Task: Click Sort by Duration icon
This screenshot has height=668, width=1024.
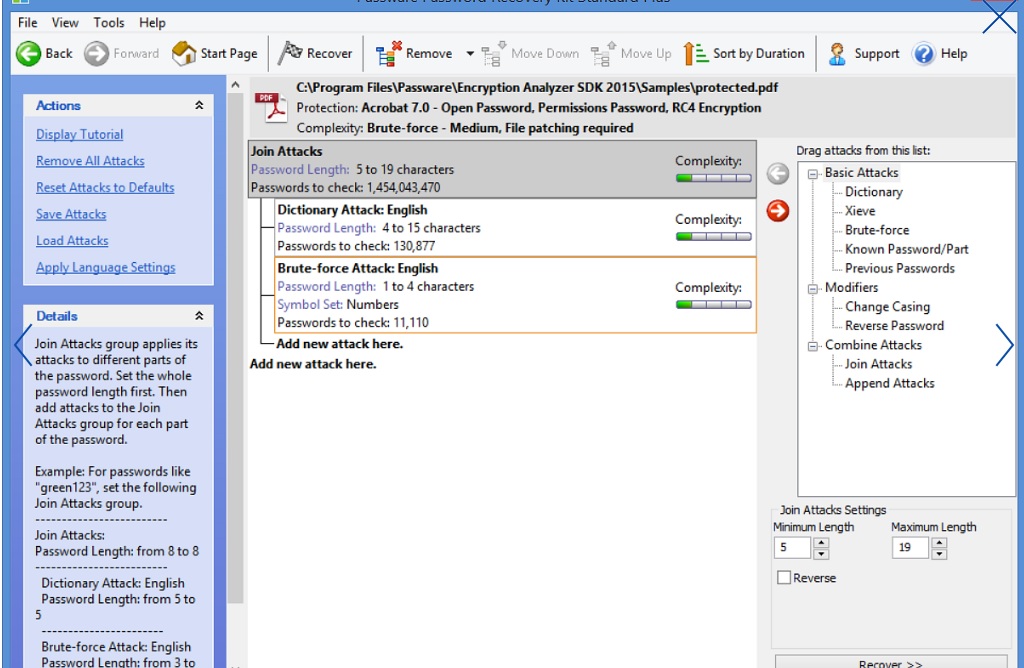Action: point(696,54)
